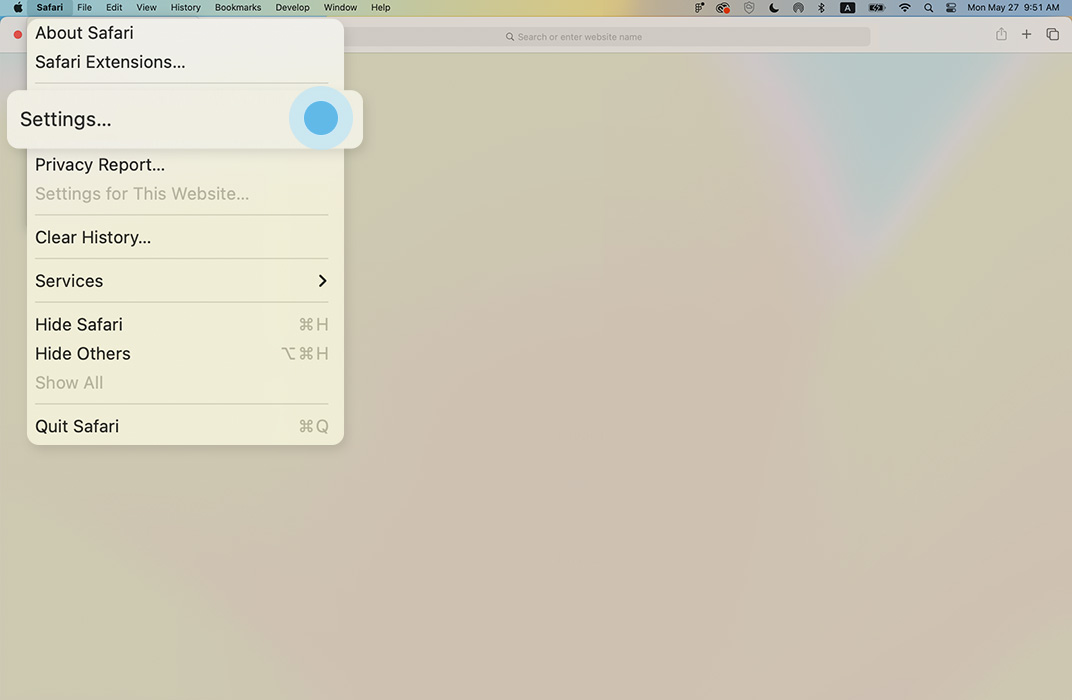The width and height of the screenshot is (1072, 700).
Task: Select Clear History… menu entry
Action: click(x=93, y=237)
